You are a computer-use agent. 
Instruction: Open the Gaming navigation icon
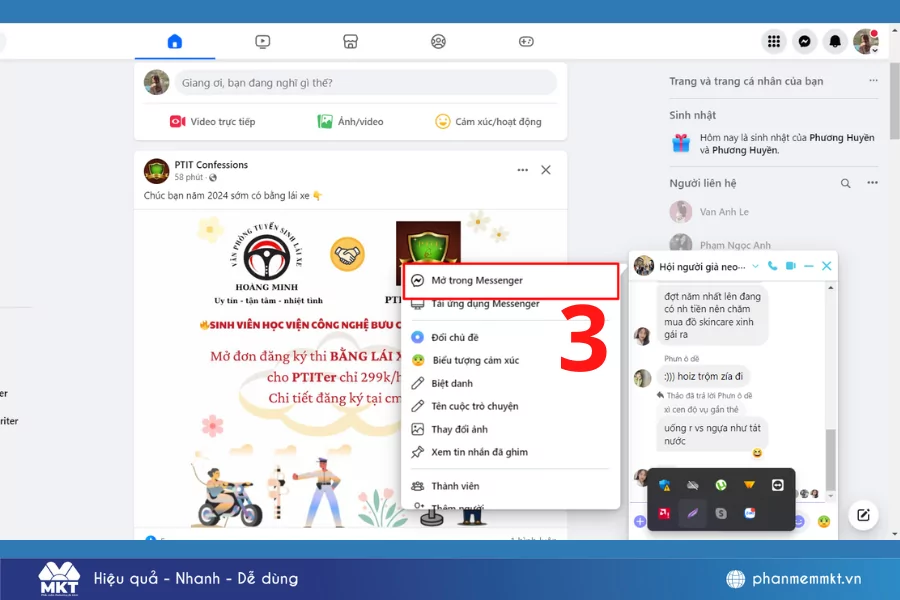pos(525,41)
